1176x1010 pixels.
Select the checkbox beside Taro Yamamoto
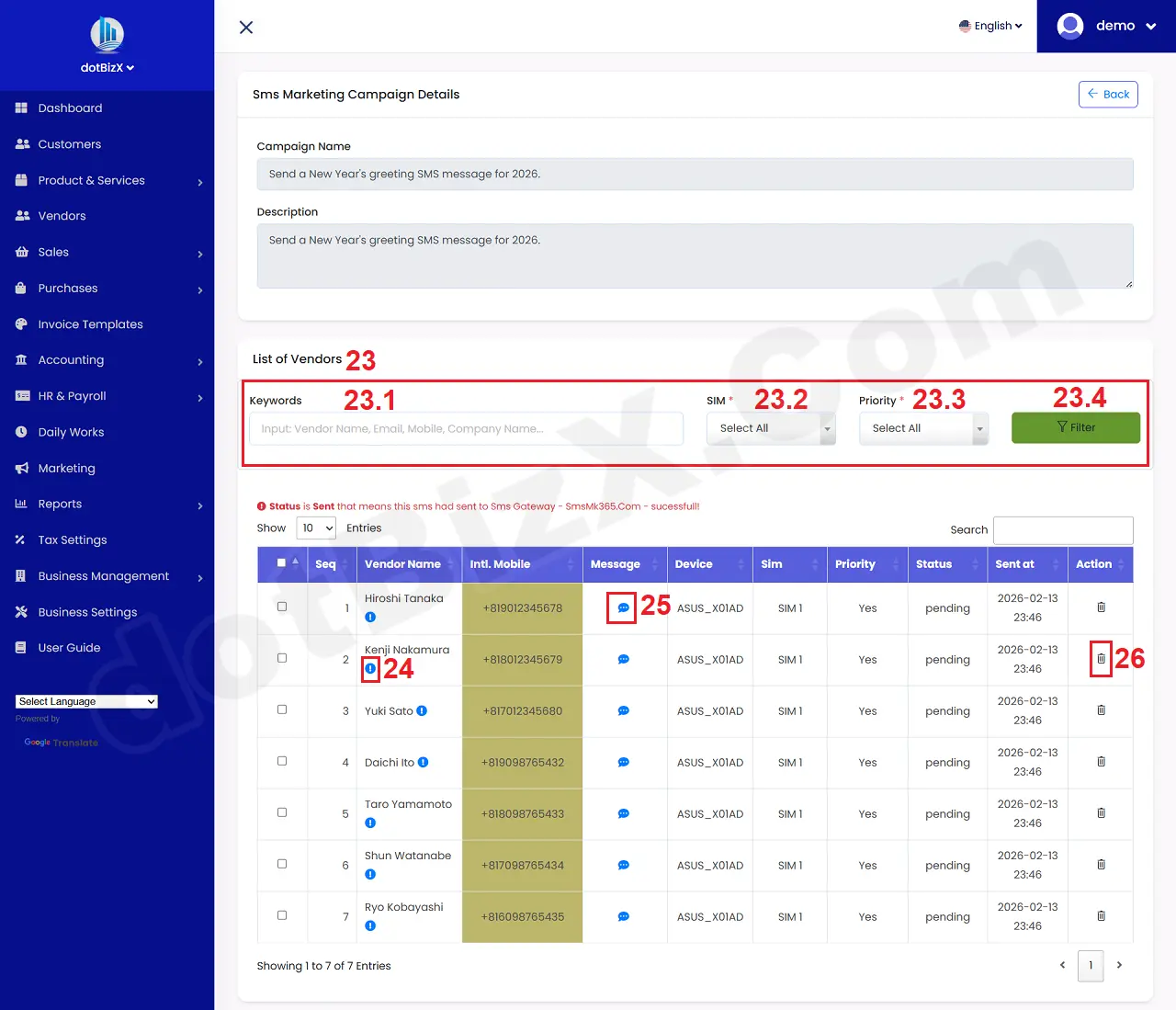[282, 813]
